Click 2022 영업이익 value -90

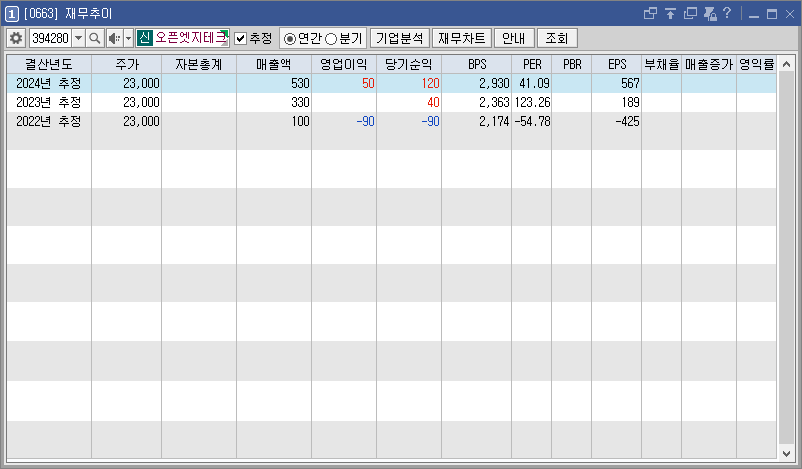click(366, 121)
